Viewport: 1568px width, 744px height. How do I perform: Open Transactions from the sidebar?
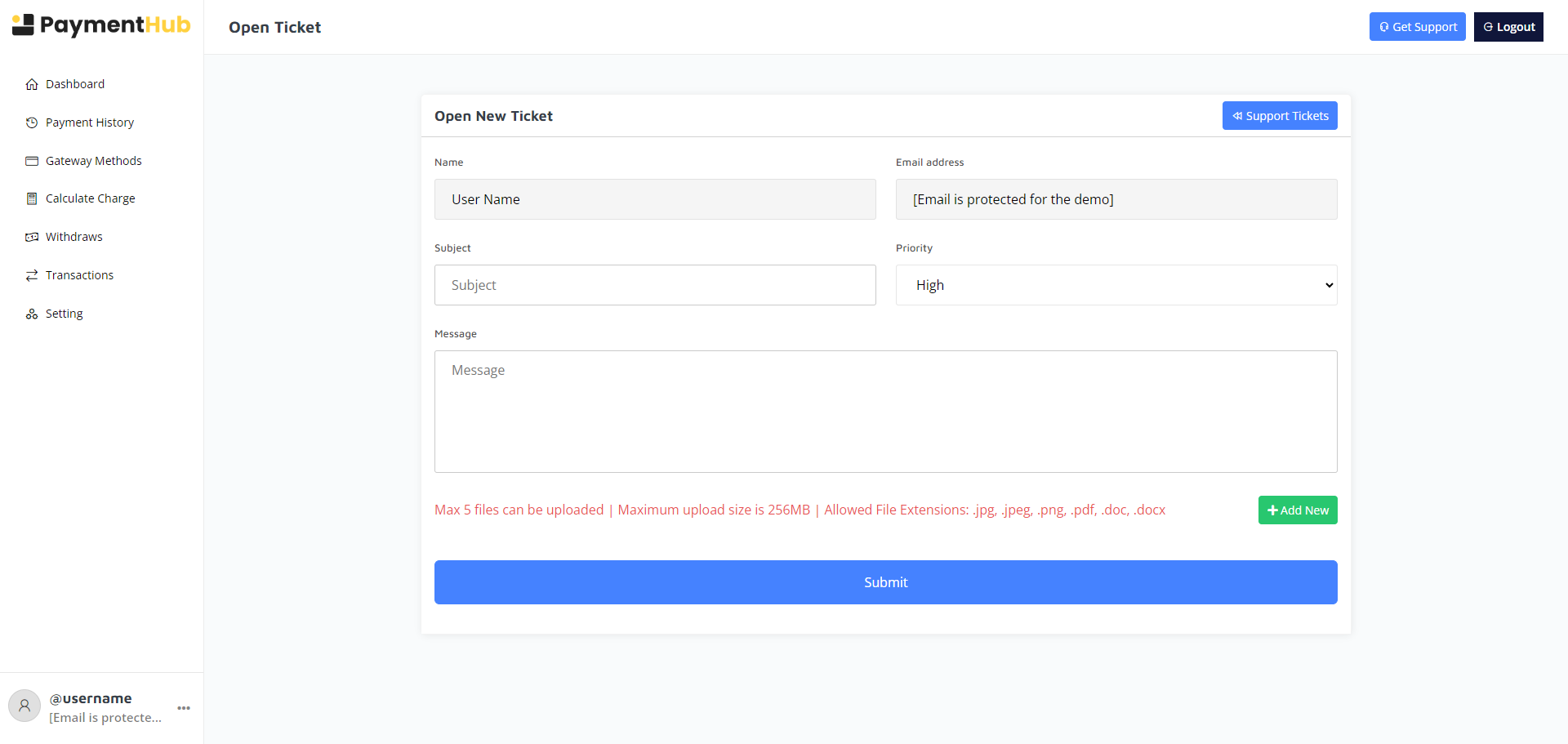(79, 275)
